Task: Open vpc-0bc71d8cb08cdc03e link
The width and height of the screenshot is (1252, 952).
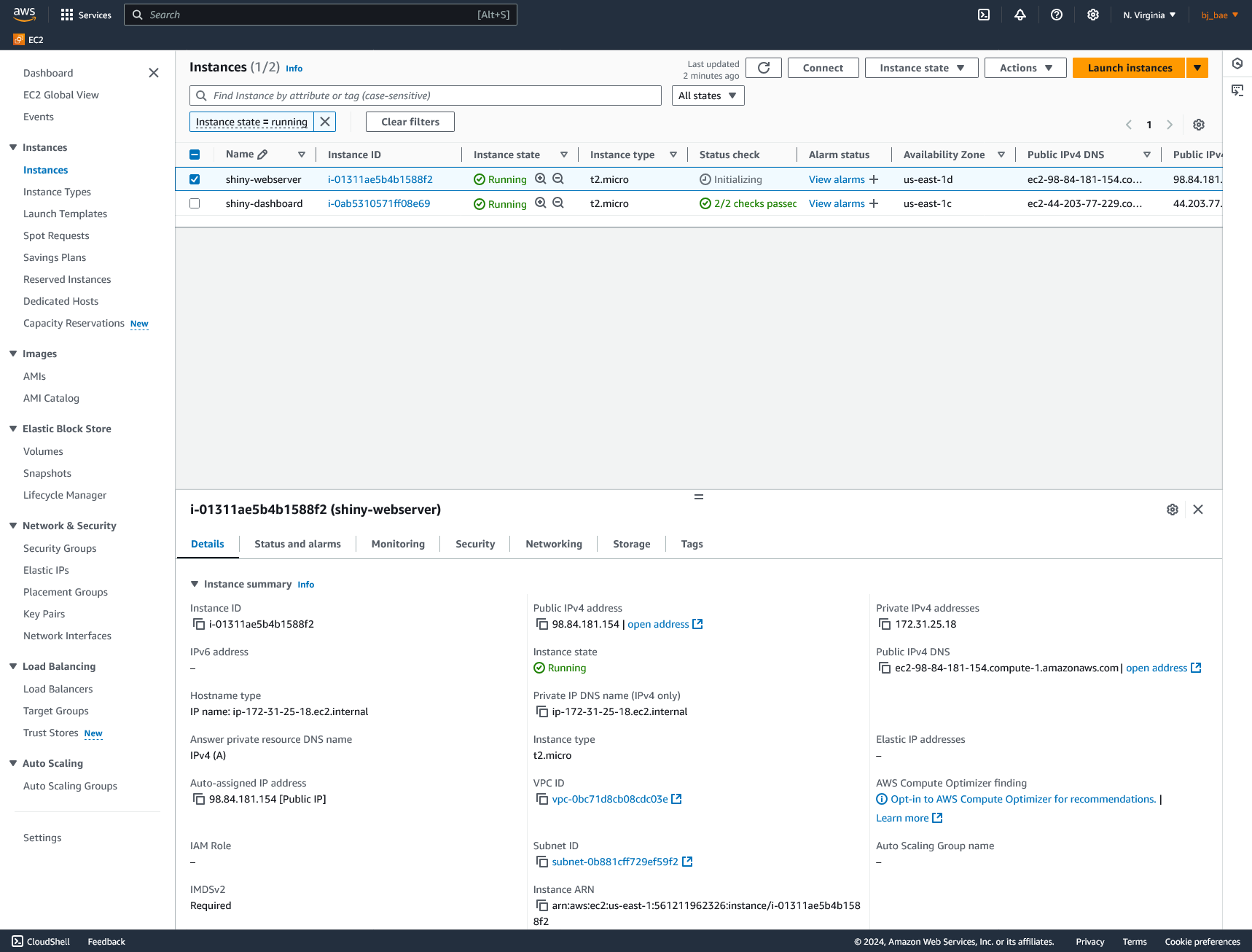Action: tap(609, 799)
